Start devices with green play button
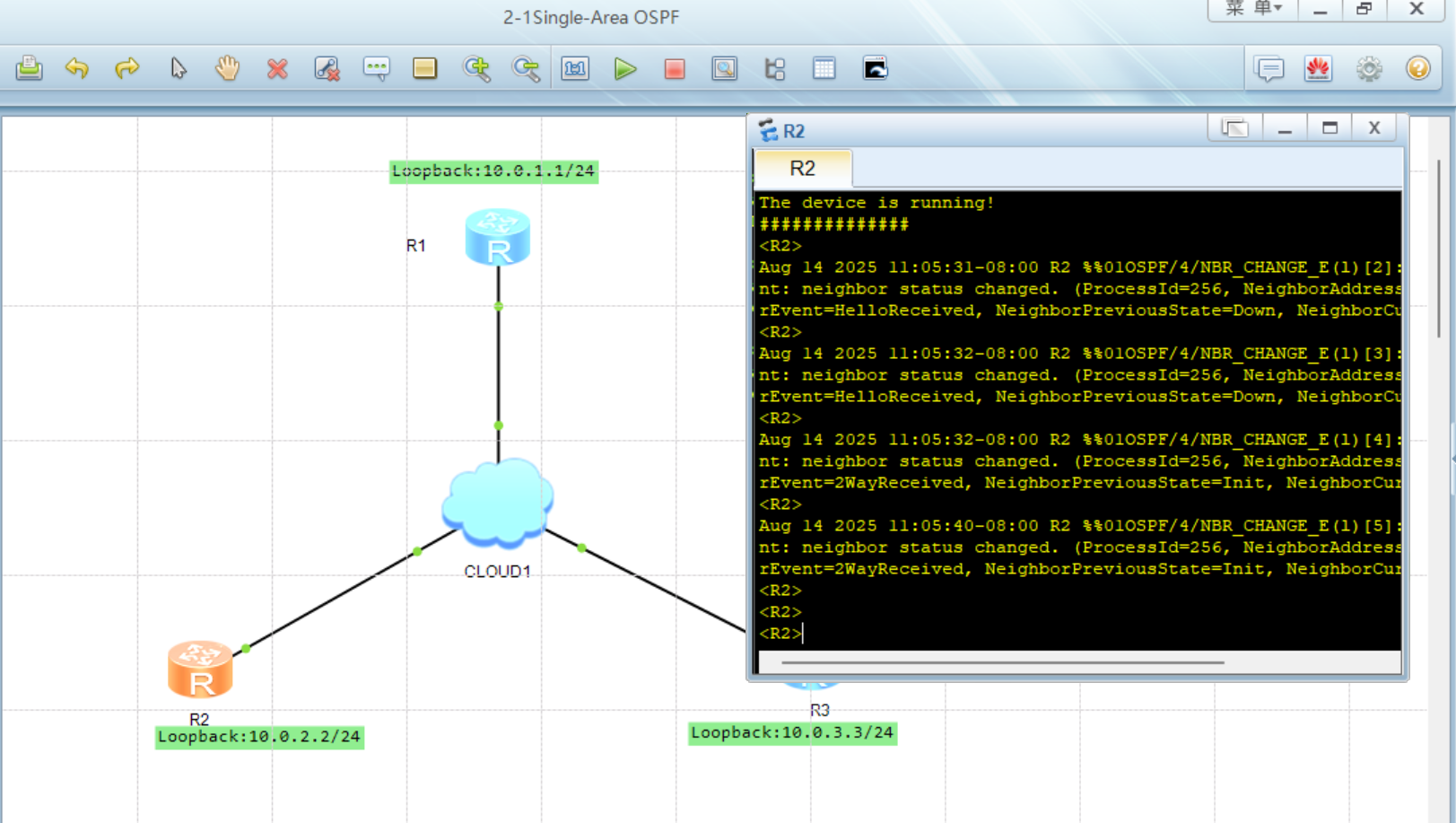 pyautogui.click(x=625, y=68)
